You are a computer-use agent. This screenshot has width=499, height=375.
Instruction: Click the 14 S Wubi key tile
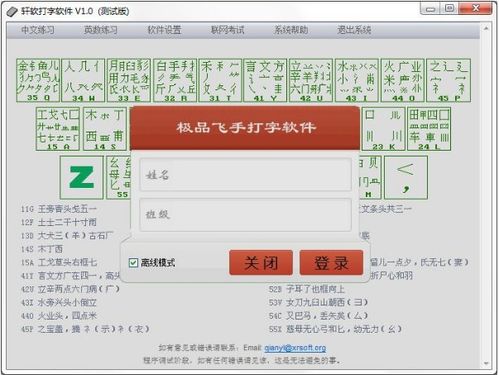[105, 129]
